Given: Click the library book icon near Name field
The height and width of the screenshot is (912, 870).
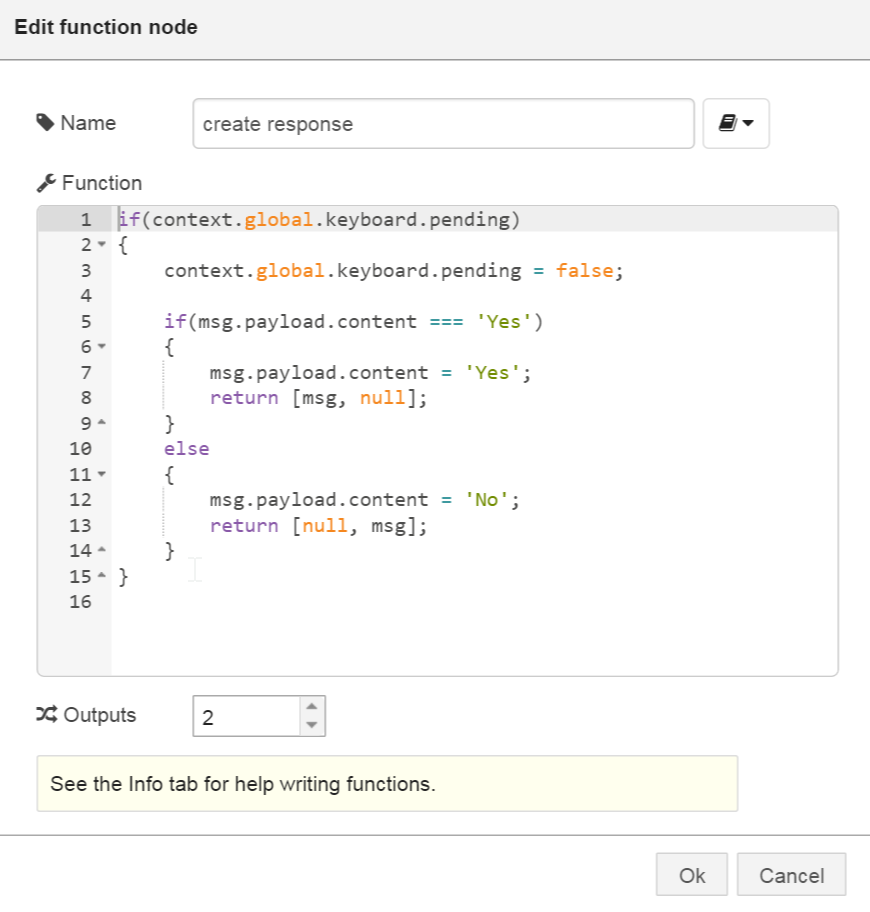Looking at the screenshot, I should (729, 123).
